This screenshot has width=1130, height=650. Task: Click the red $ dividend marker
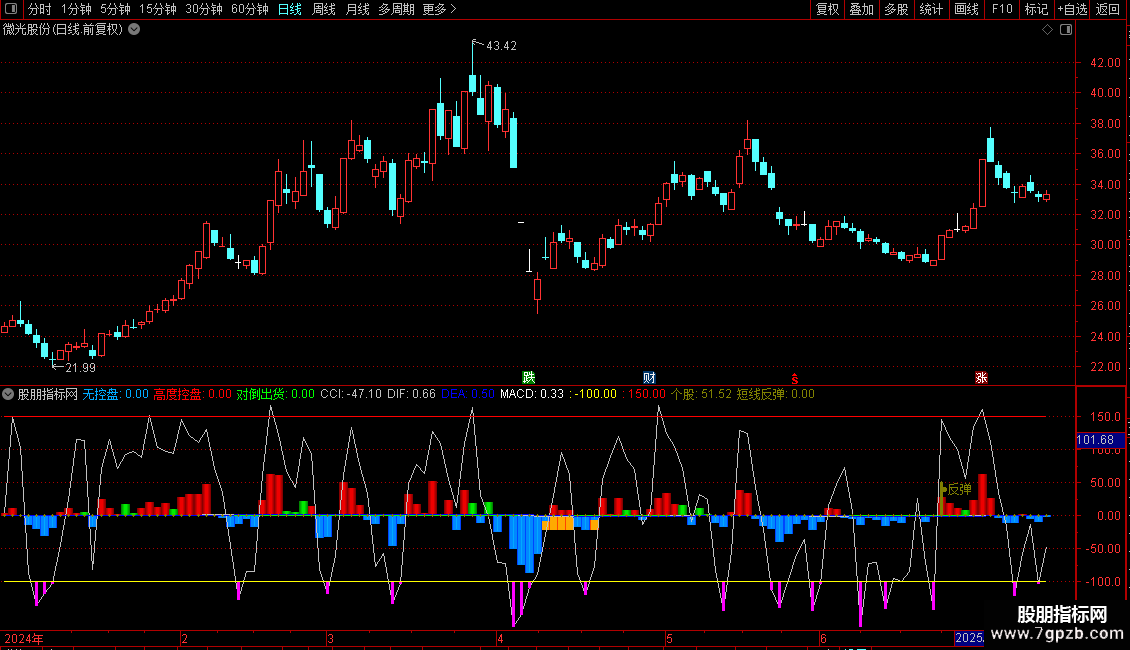click(795, 378)
